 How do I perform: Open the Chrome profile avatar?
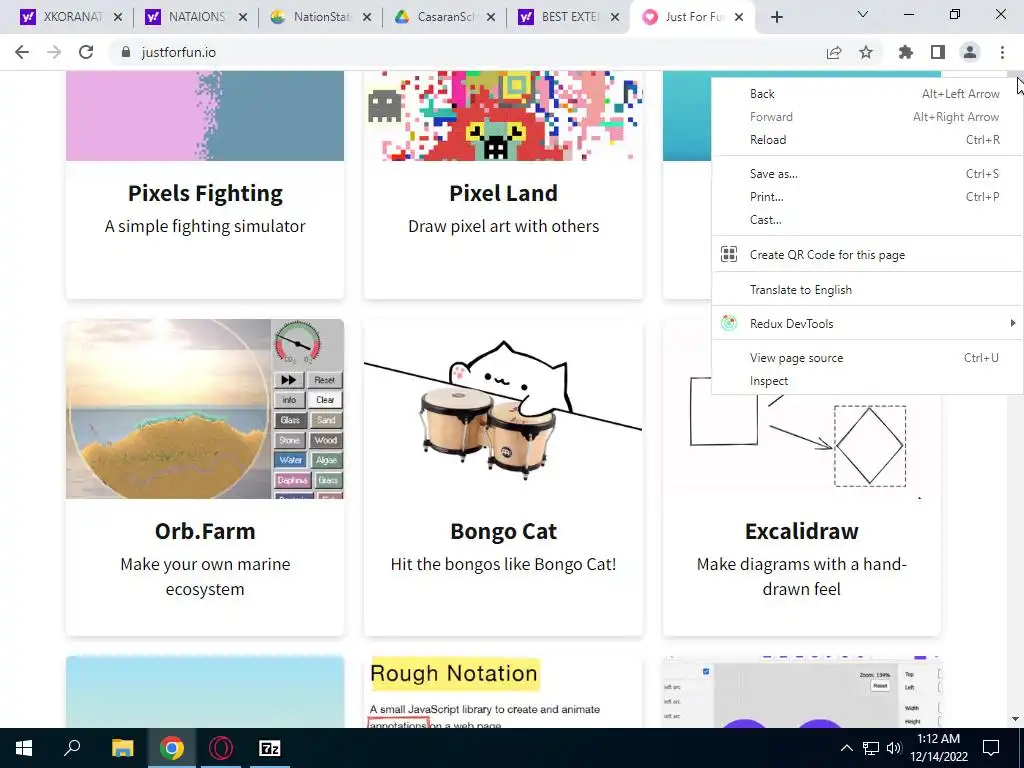click(x=970, y=52)
